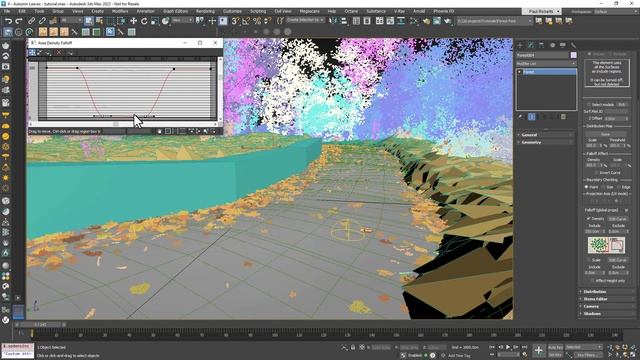Toggle the Invert Curve checkbox
This screenshot has height=360, width=640.
[596, 173]
